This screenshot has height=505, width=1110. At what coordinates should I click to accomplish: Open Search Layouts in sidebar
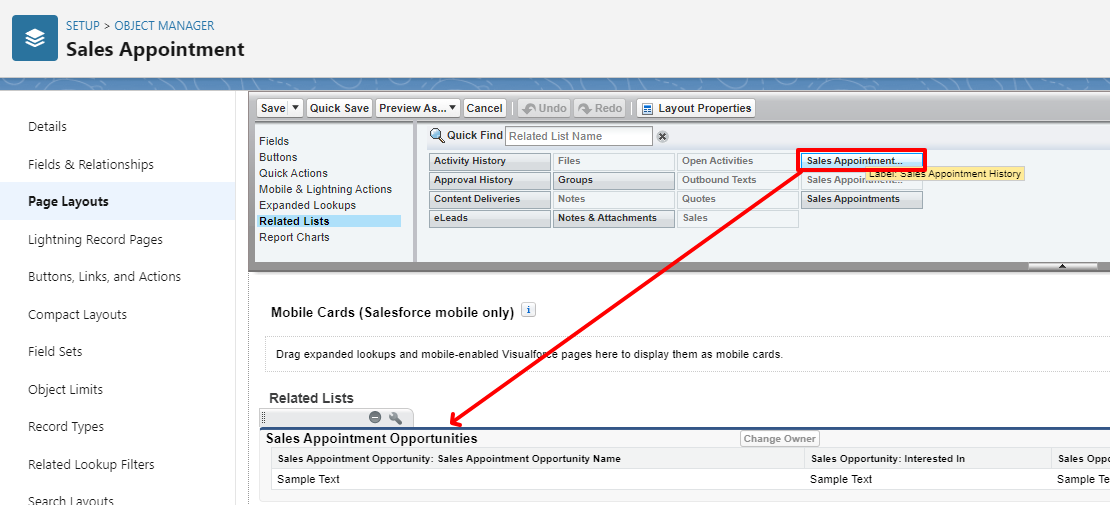pyautogui.click(x=71, y=500)
